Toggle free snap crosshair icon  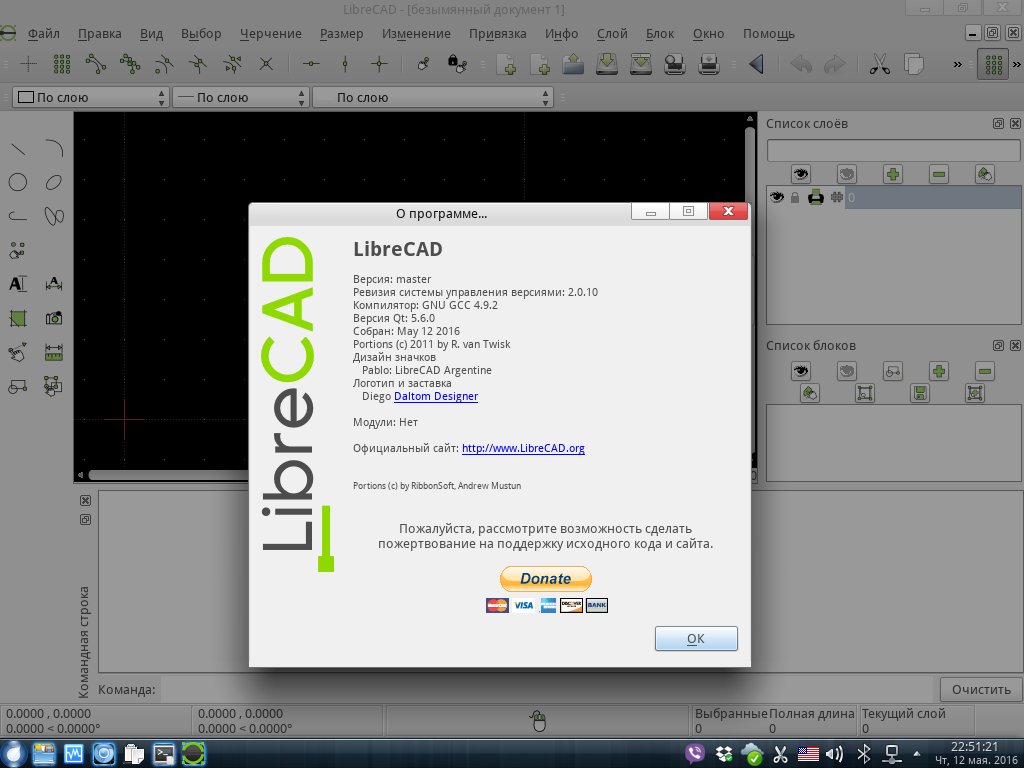pyautogui.click(x=29, y=64)
